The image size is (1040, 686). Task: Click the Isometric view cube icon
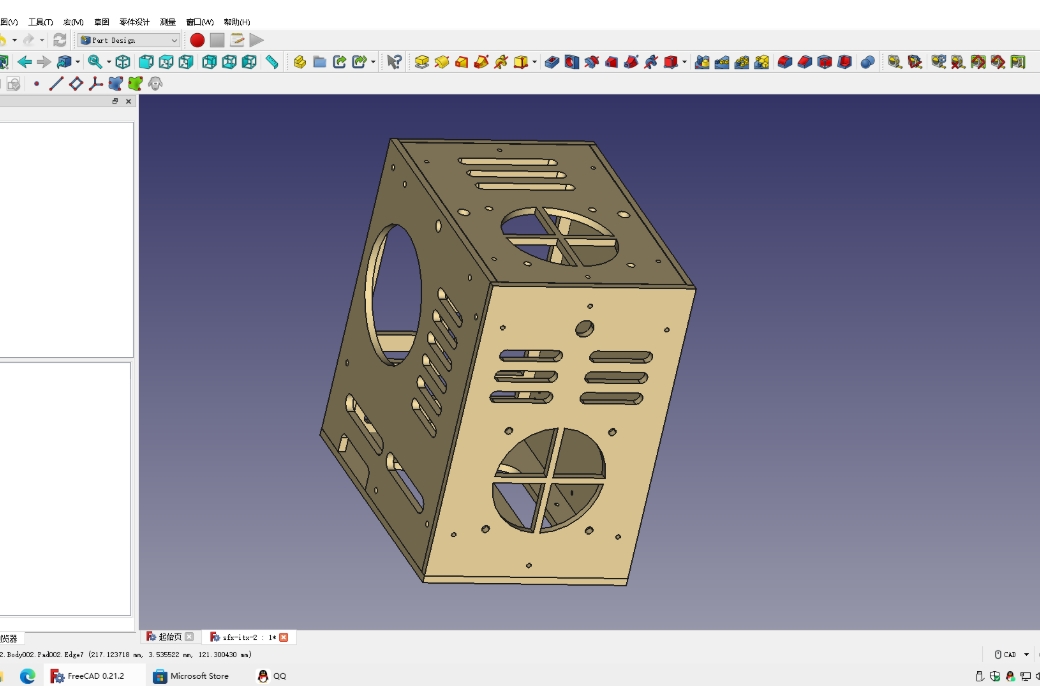123,62
